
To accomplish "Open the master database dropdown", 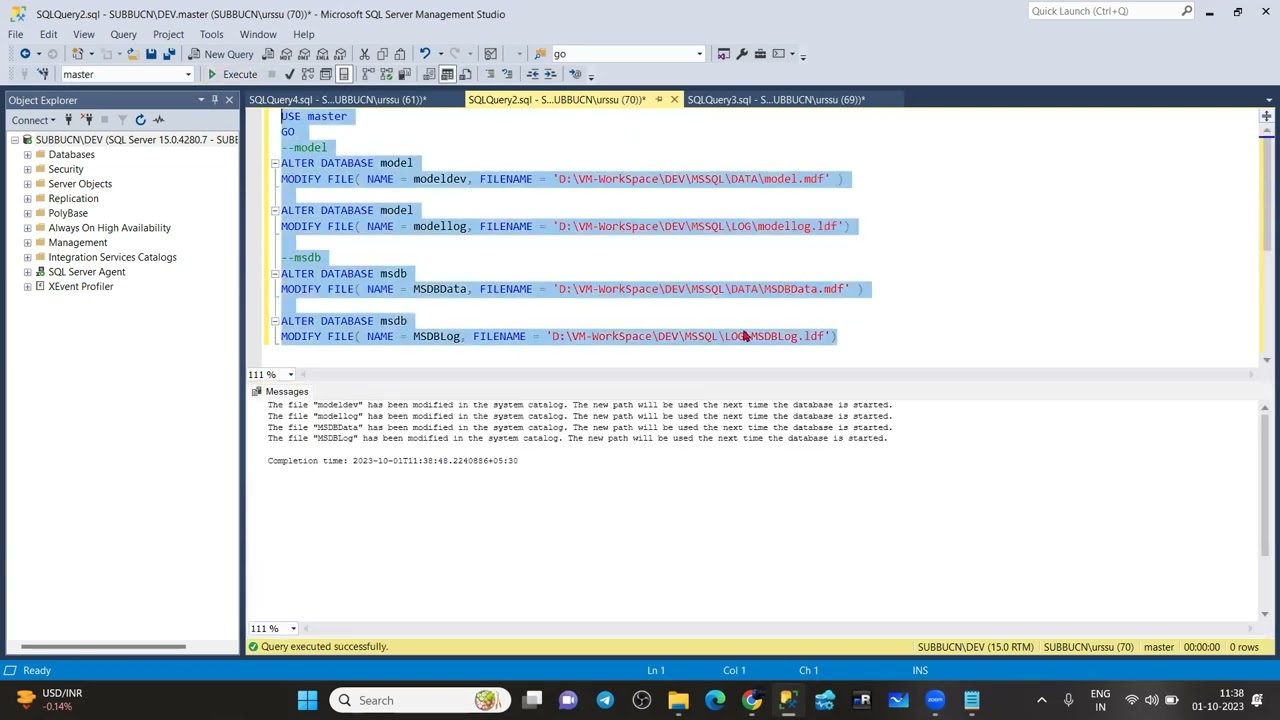I will point(187,74).
